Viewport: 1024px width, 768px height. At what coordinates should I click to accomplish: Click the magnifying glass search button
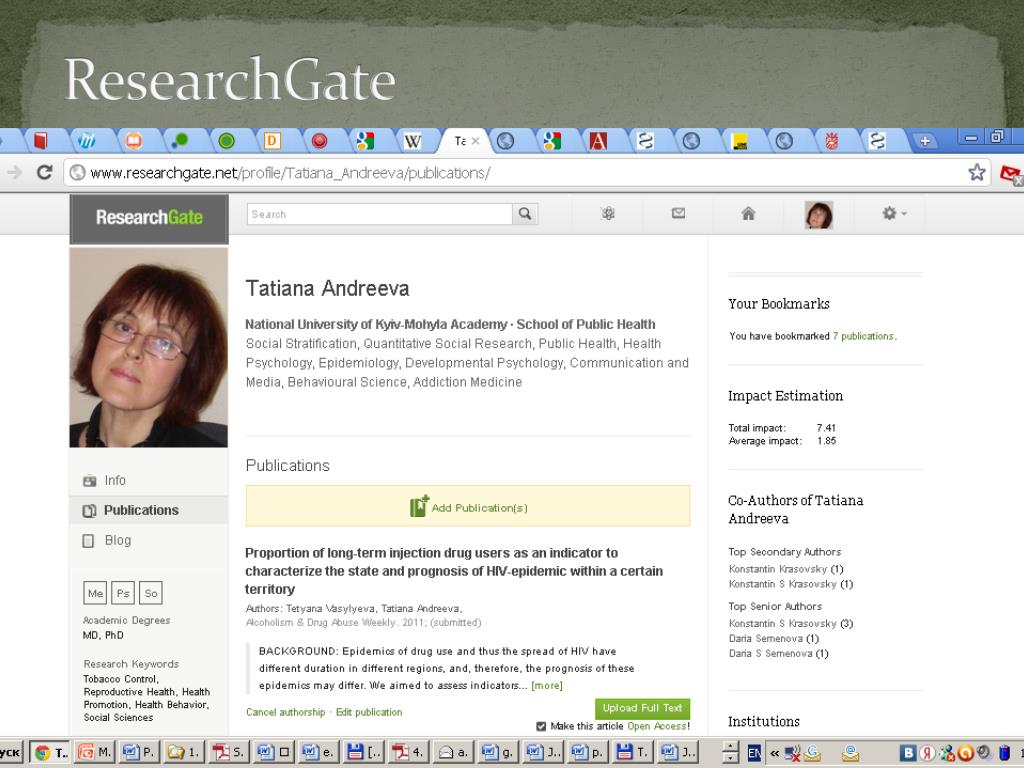click(525, 214)
